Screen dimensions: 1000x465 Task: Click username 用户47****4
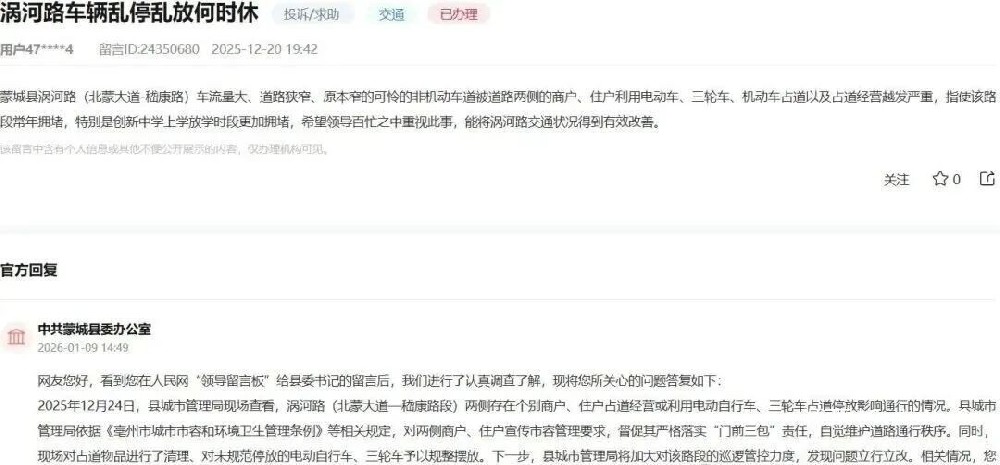36,49
